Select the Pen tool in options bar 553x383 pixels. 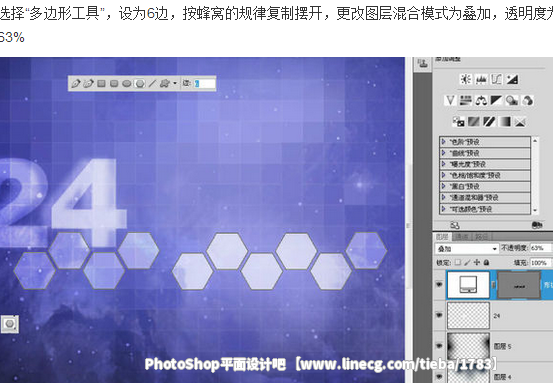(75, 84)
